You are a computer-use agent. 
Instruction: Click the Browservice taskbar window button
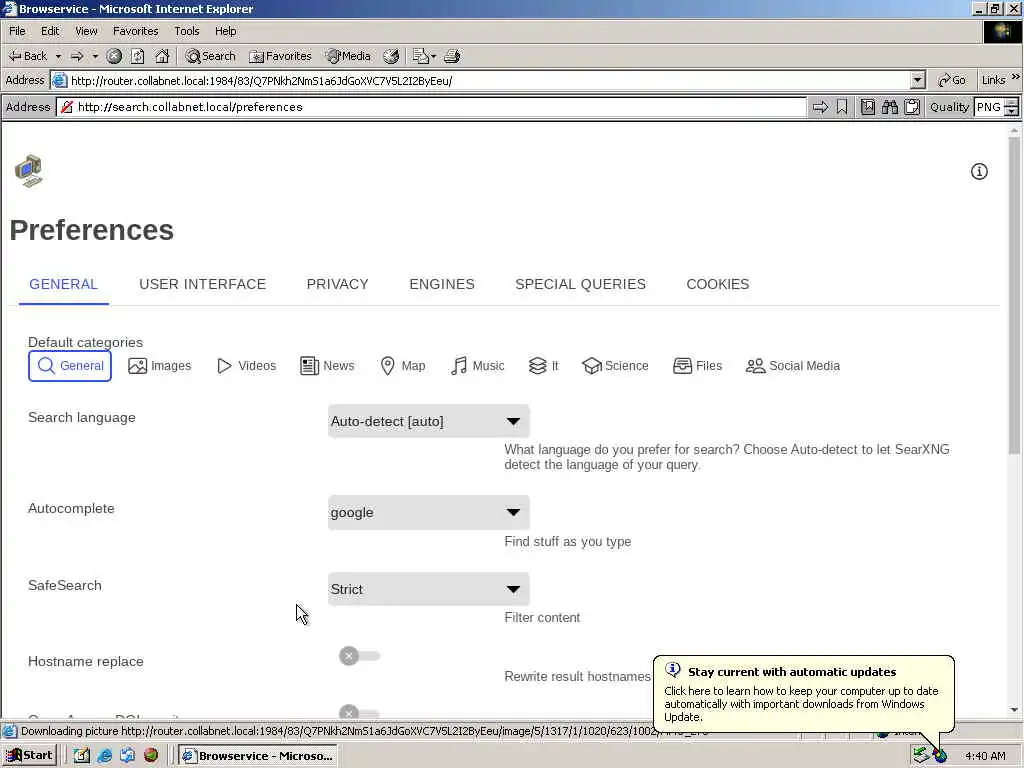point(258,756)
